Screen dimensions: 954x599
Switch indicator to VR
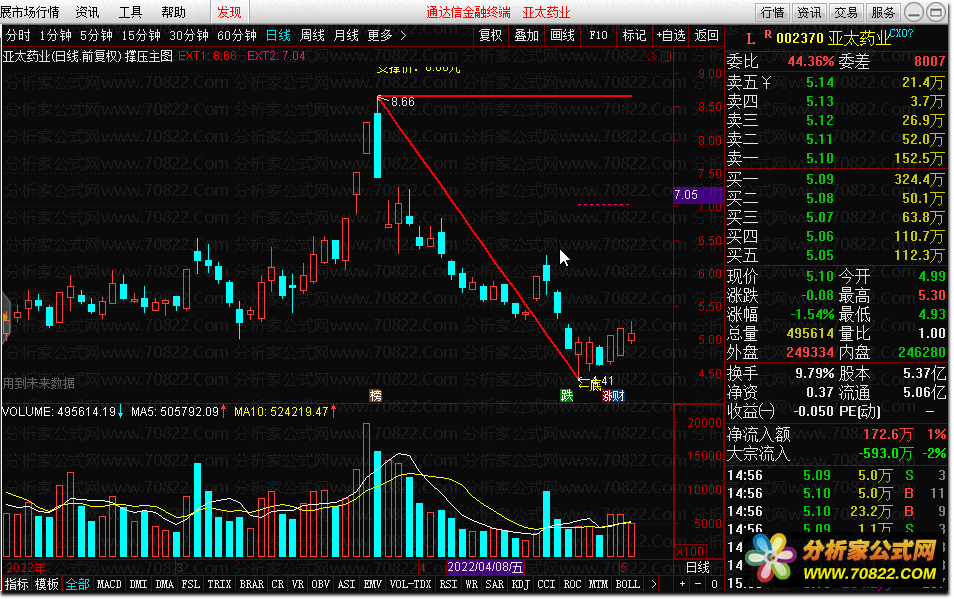(298, 584)
